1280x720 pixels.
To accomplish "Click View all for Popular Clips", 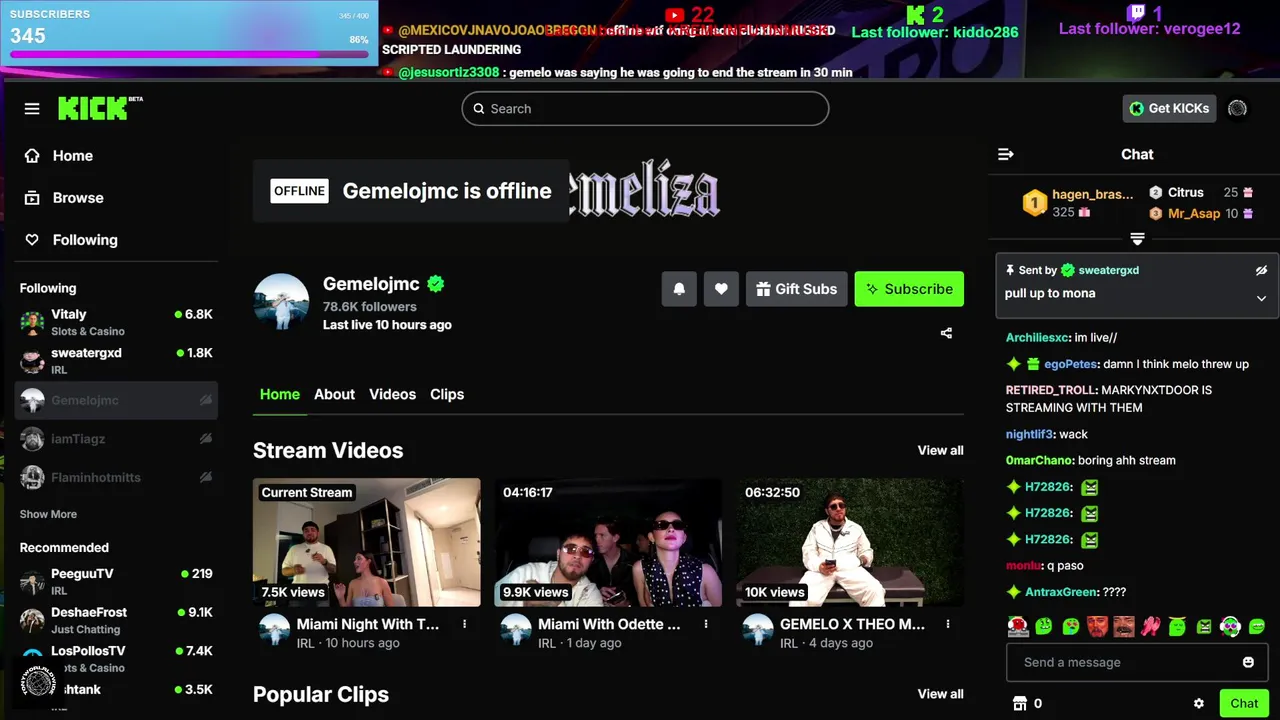I will pos(940,694).
